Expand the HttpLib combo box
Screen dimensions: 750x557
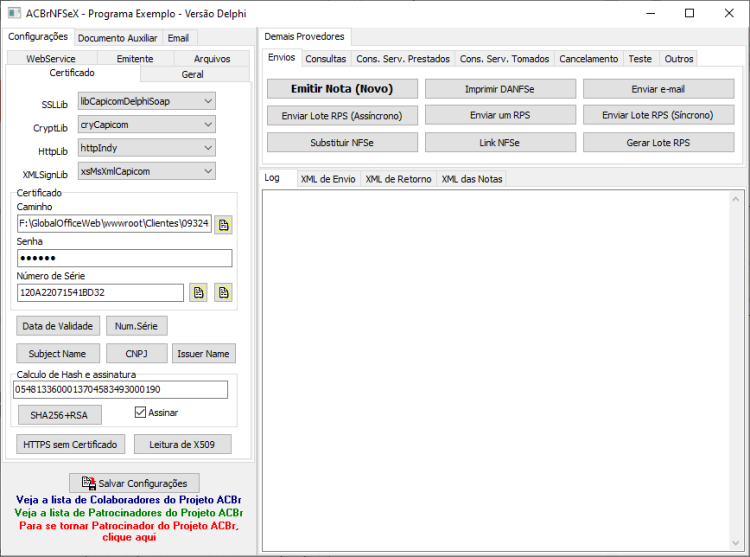coord(147,148)
